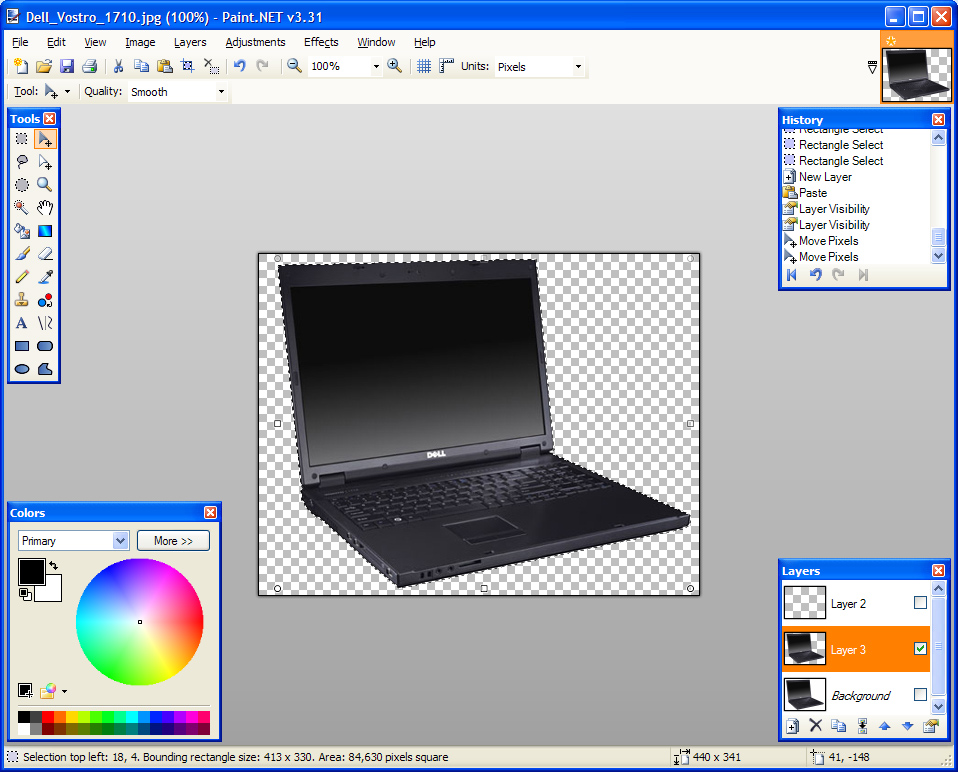Open the zoom percentage dropdown
This screenshot has height=772, width=958.
(x=376, y=67)
